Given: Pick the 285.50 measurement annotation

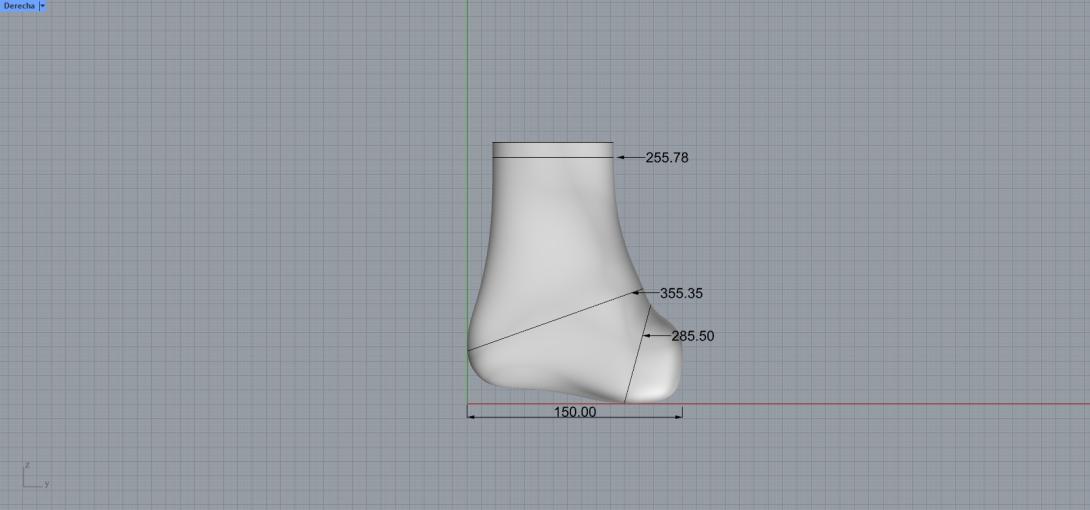Looking at the screenshot, I should click(692, 337).
